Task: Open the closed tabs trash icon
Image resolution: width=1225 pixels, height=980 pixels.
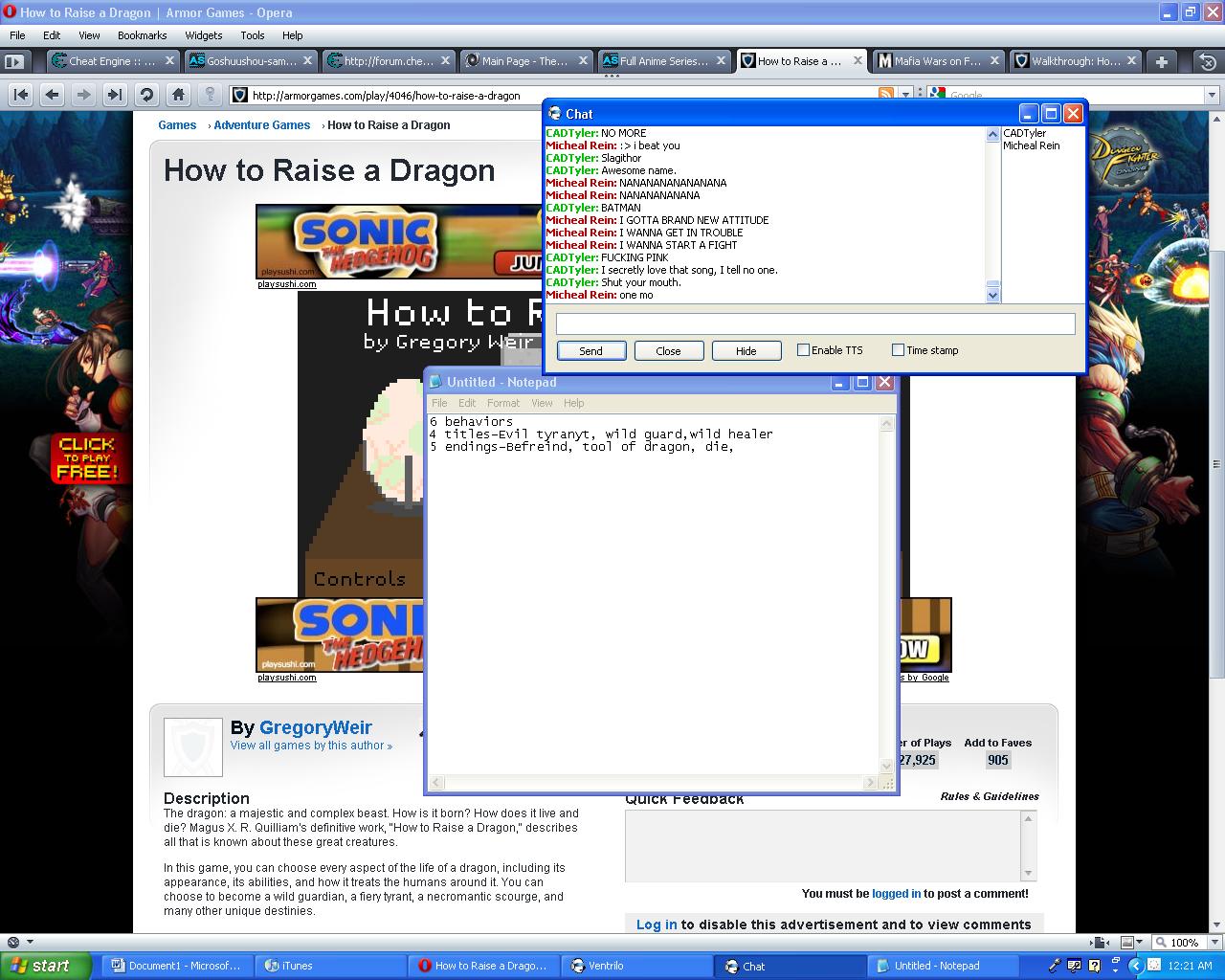Action: pos(1208,61)
